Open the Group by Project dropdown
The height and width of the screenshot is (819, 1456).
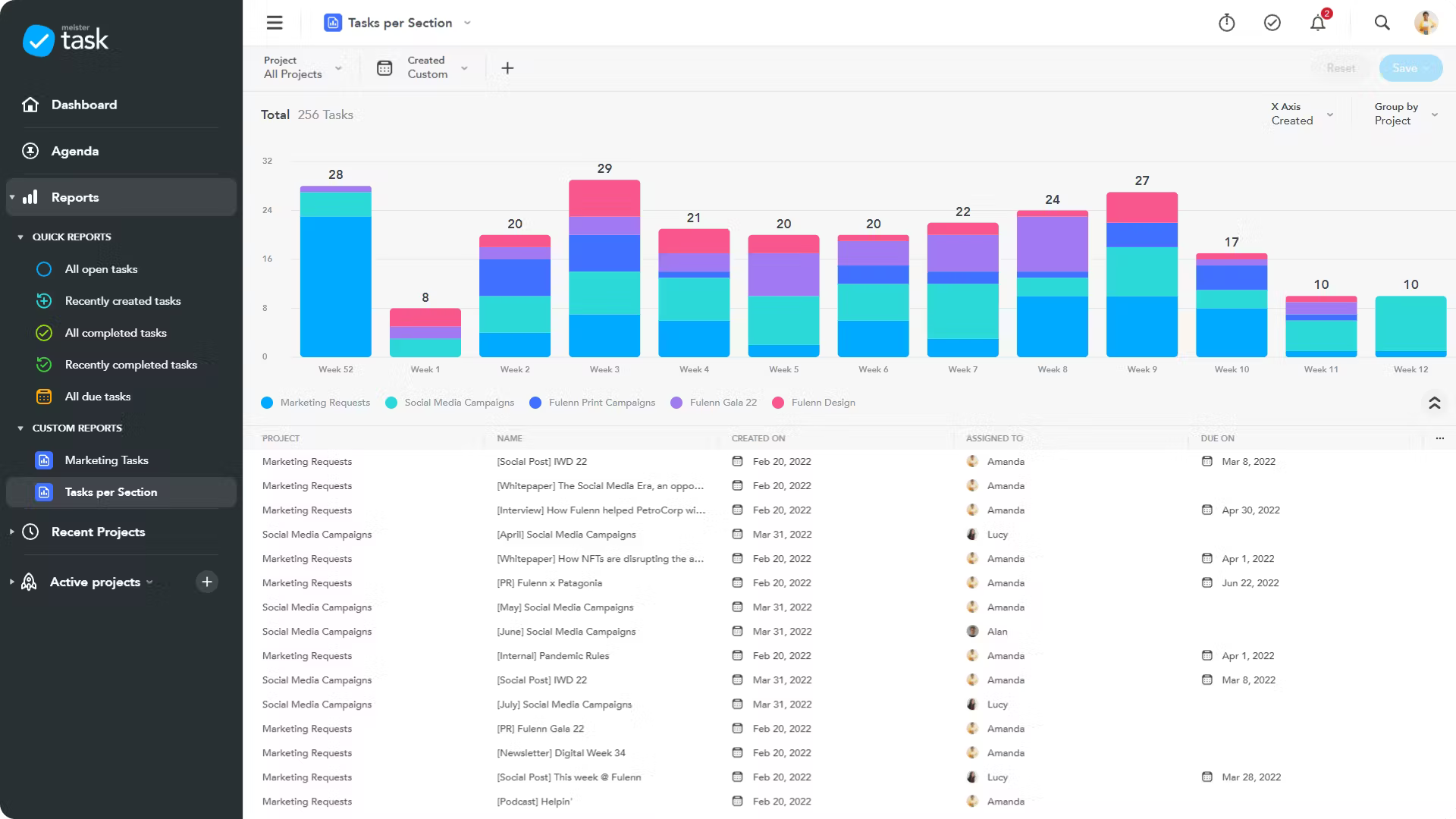[x=1404, y=114]
